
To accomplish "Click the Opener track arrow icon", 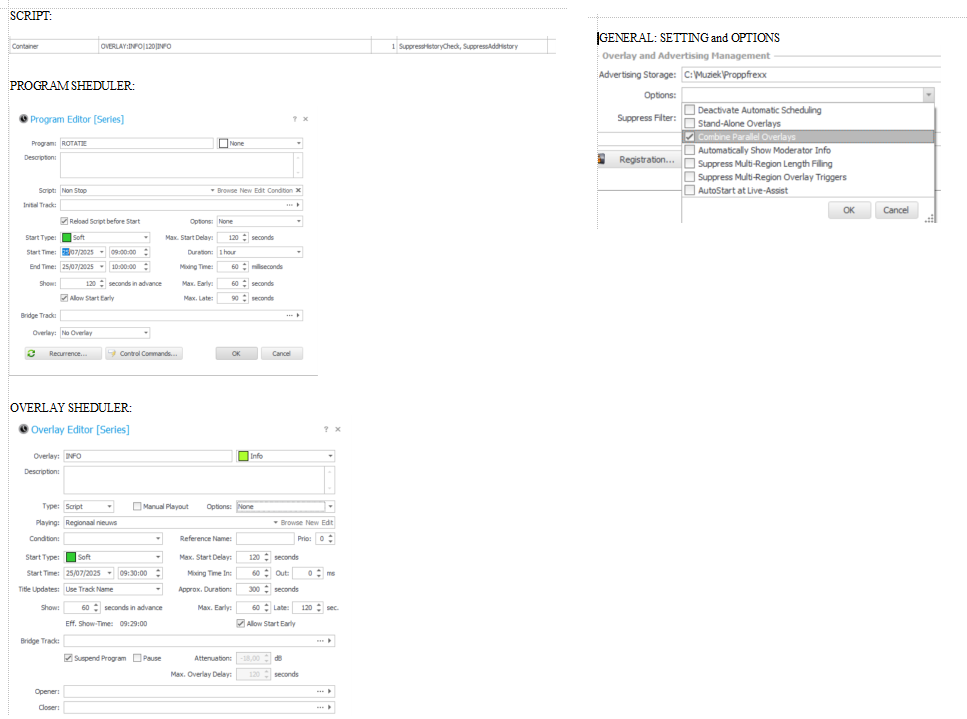I will tap(330, 691).
